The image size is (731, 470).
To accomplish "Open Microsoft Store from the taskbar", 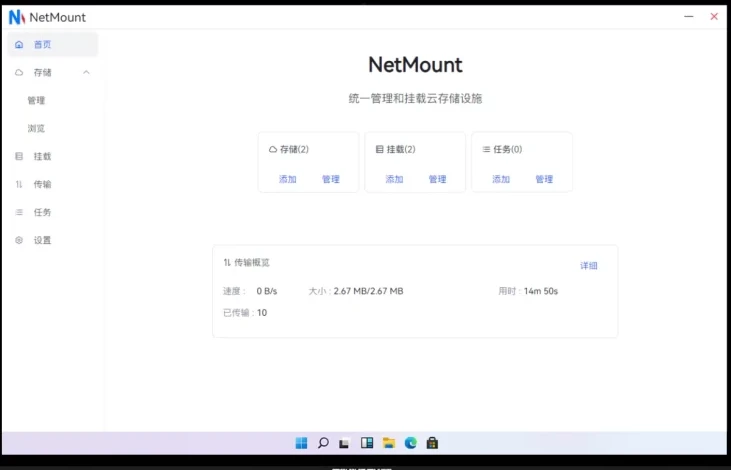I will [x=432, y=443].
